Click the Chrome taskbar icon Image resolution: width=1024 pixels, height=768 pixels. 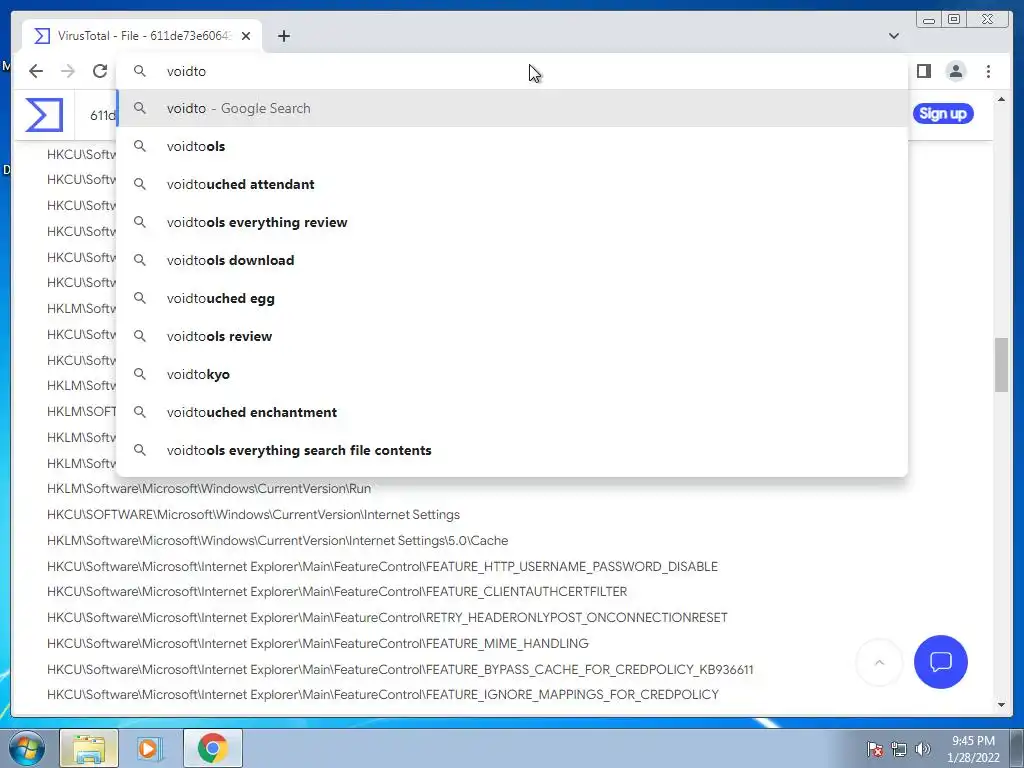[213, 748]
